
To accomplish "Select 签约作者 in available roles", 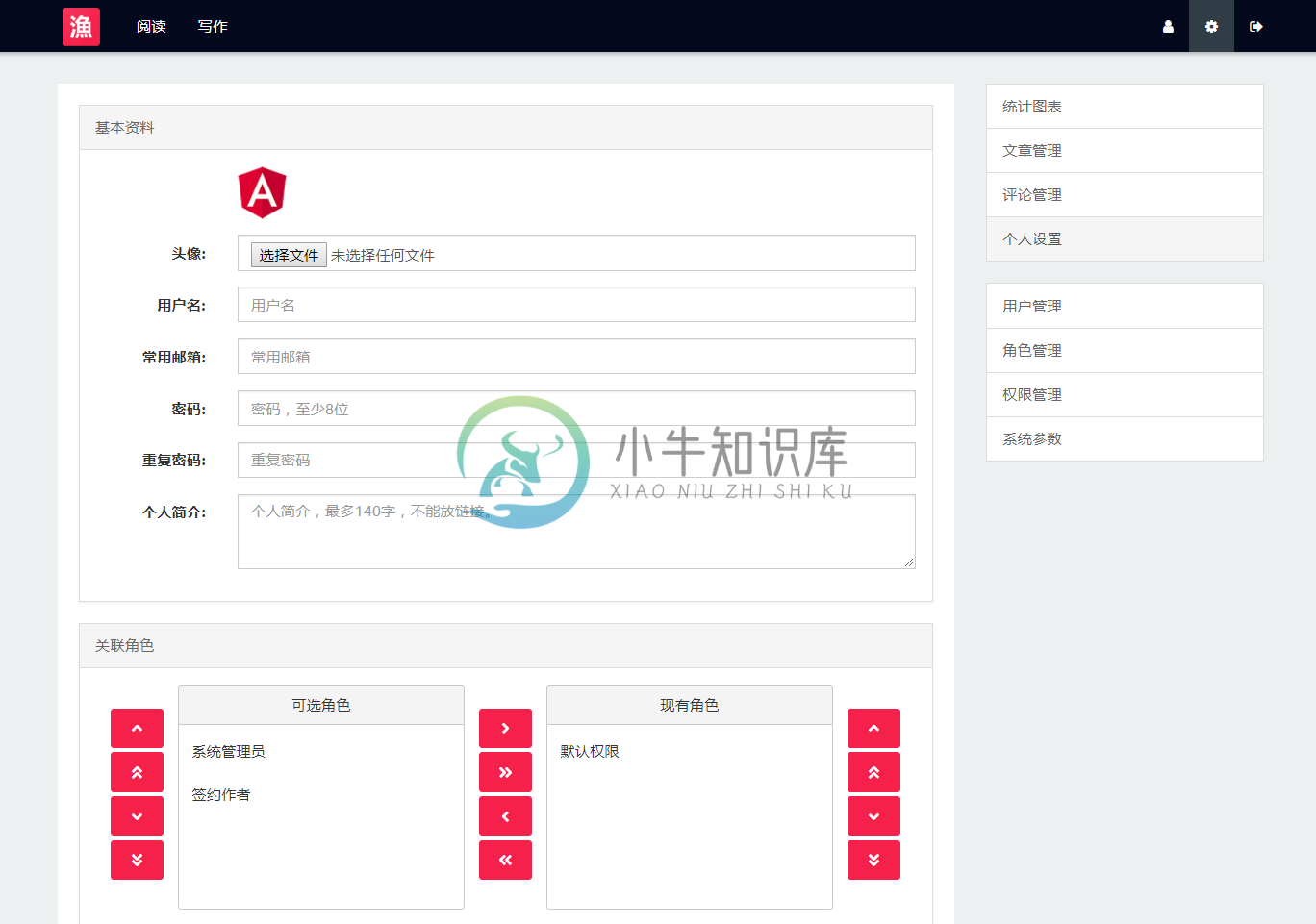I will 221,795.
